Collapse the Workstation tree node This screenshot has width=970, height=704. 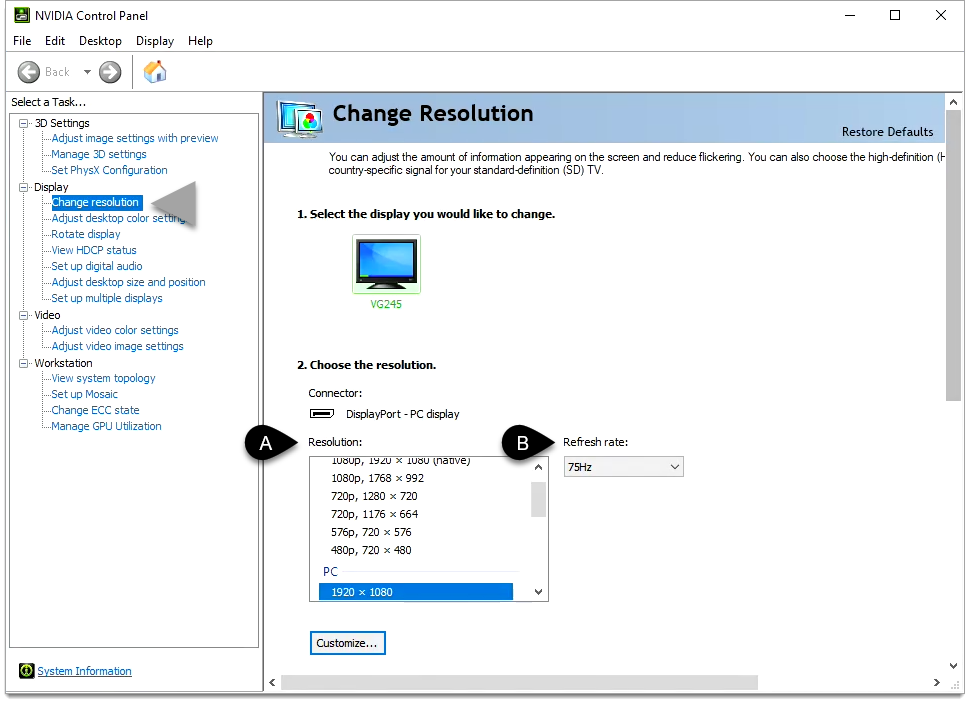(x=23, y=362)
